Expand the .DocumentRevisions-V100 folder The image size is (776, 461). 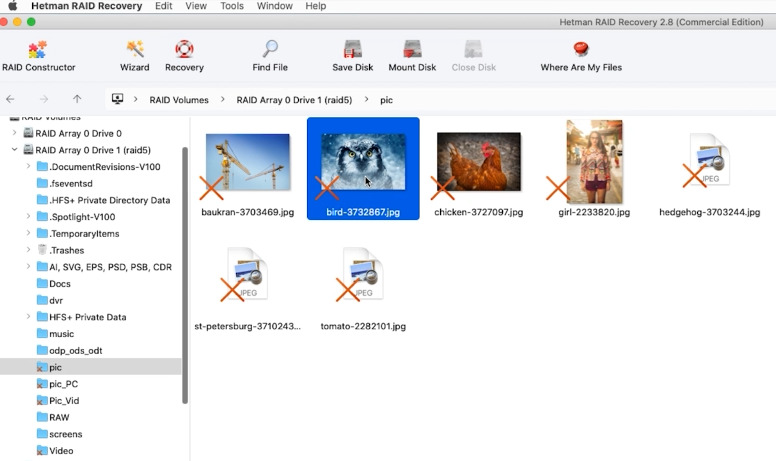pyautogui.click(x=28, y=166)
